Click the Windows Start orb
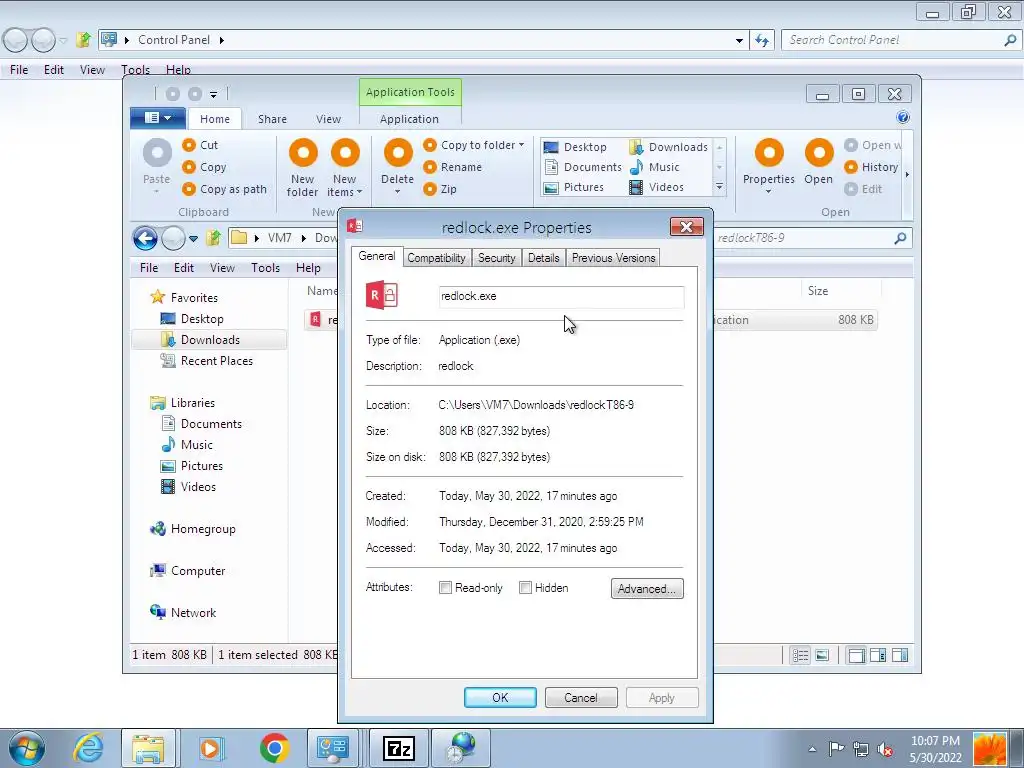This screenshot has height=768, width=1024. pyautogui.click(x=27, y=748)
